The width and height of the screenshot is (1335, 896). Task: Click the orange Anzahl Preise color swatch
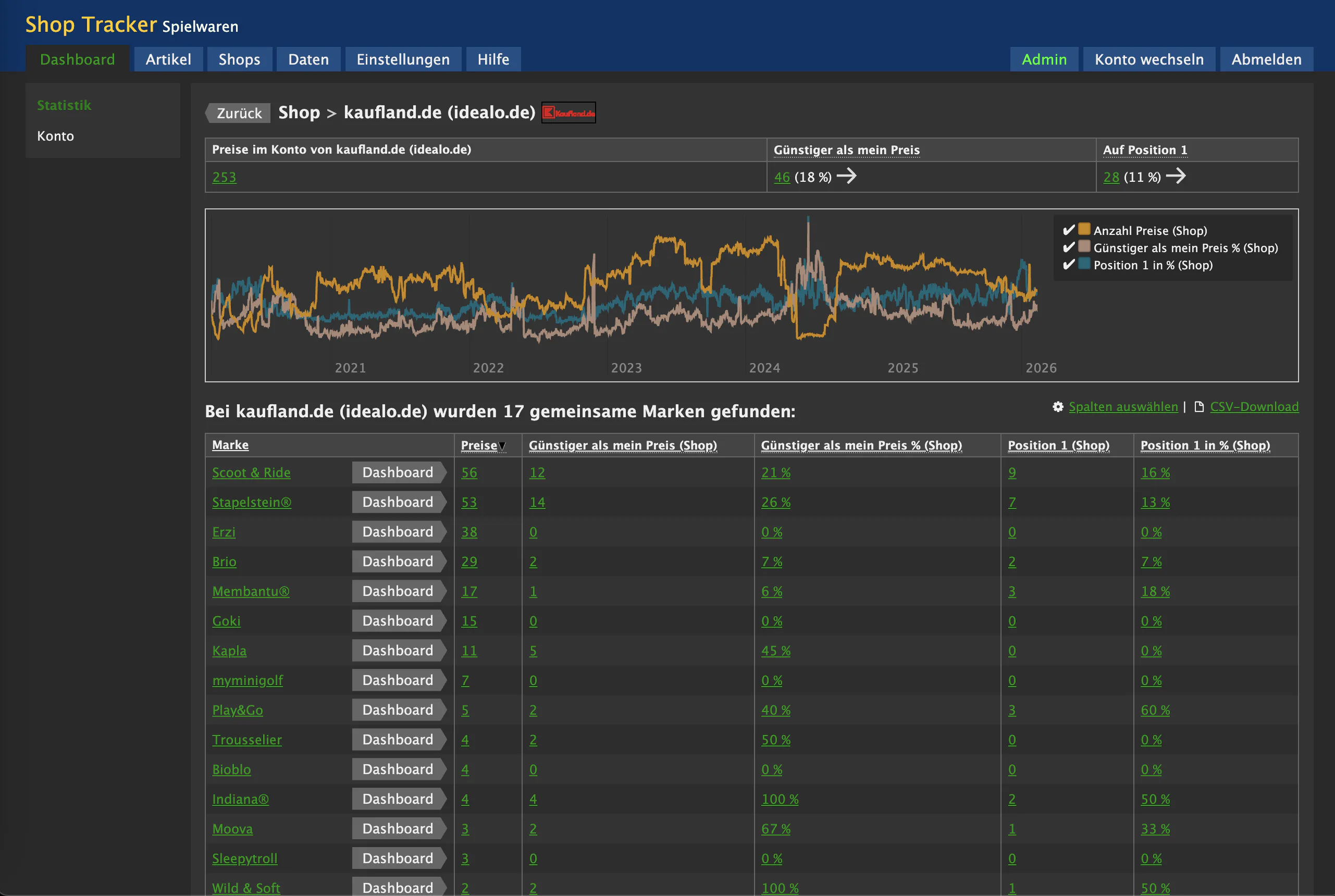pos(1084,229)
